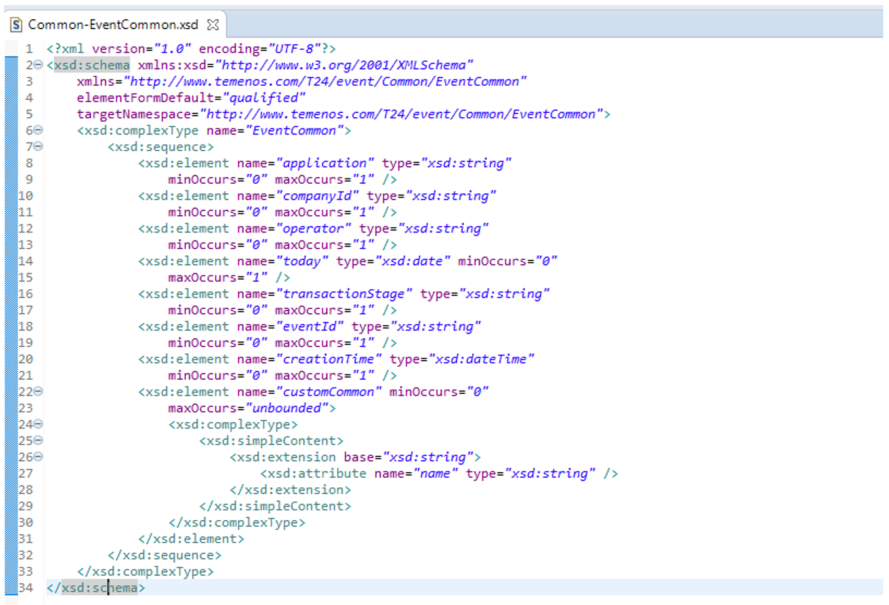The image size is (889, 605).
Task: Collapse the EventCommon complexType fold on line 6
Action: click(38, 131)
